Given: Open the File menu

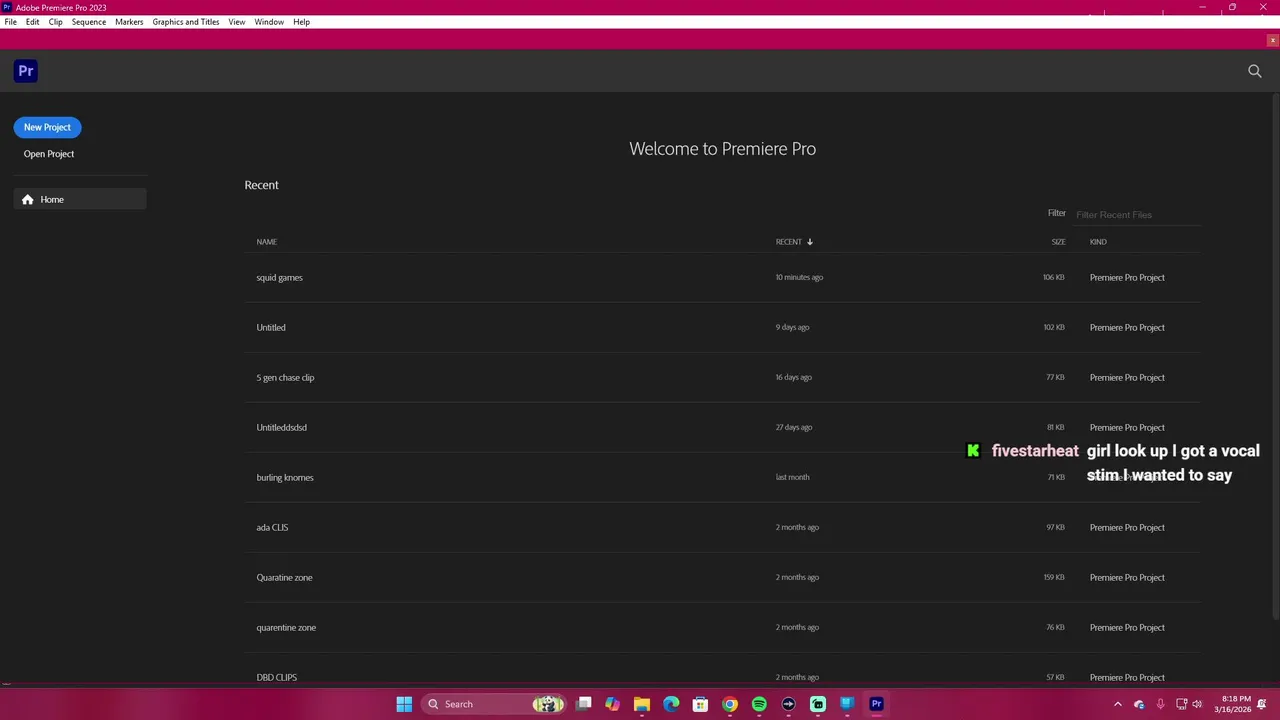Looking at the screenshot, I should pos(10,22).
